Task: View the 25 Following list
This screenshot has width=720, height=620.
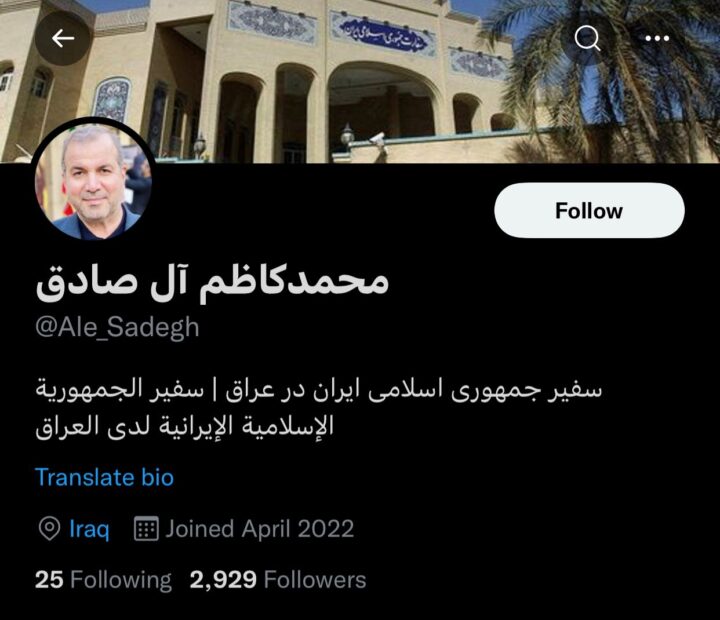Action: (103, 580)
